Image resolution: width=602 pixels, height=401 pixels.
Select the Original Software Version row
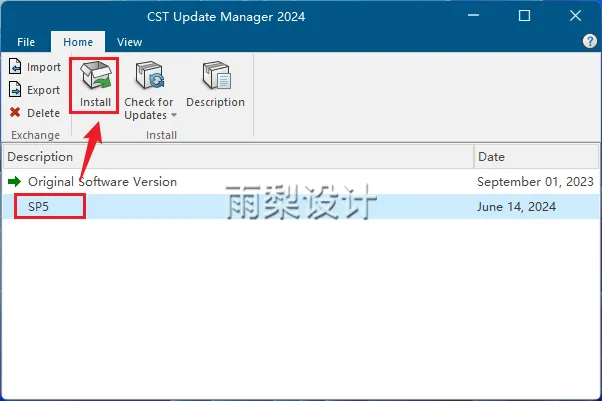point(301,182)
